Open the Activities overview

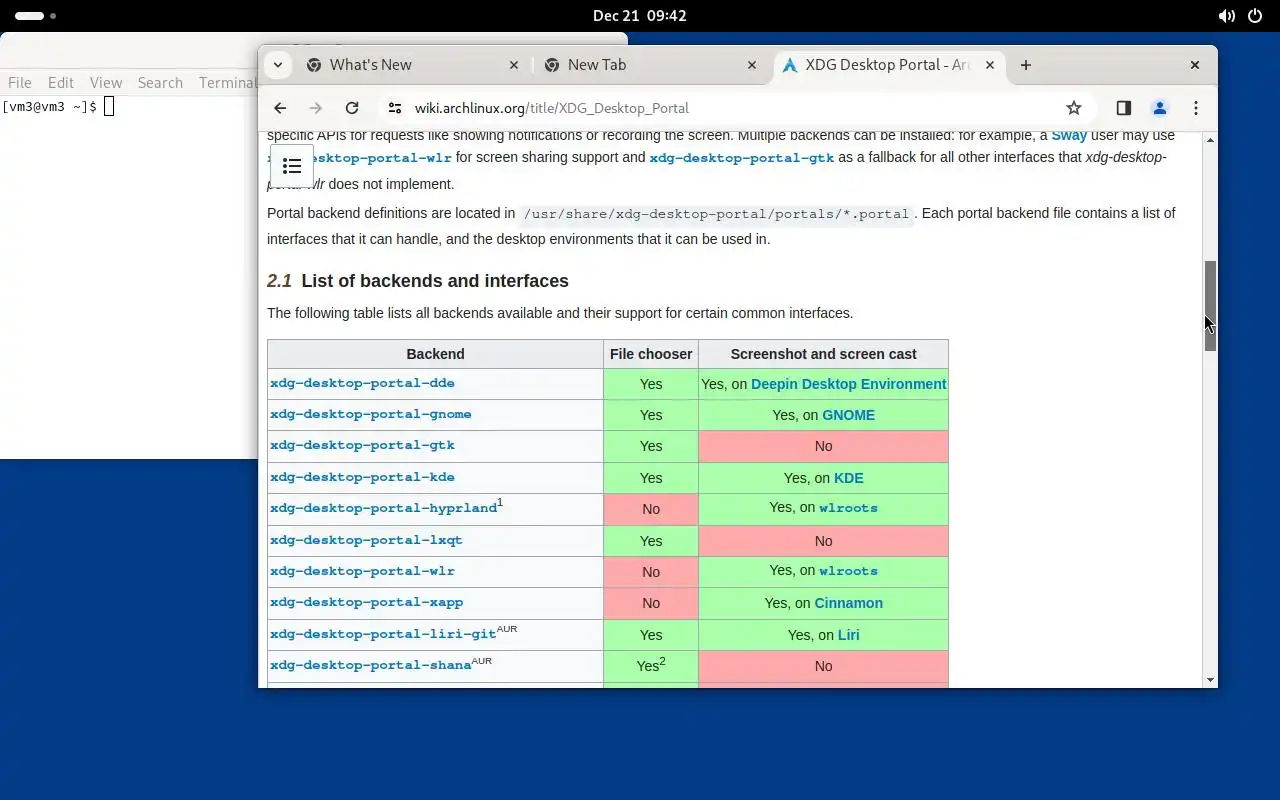coord(36,16)
